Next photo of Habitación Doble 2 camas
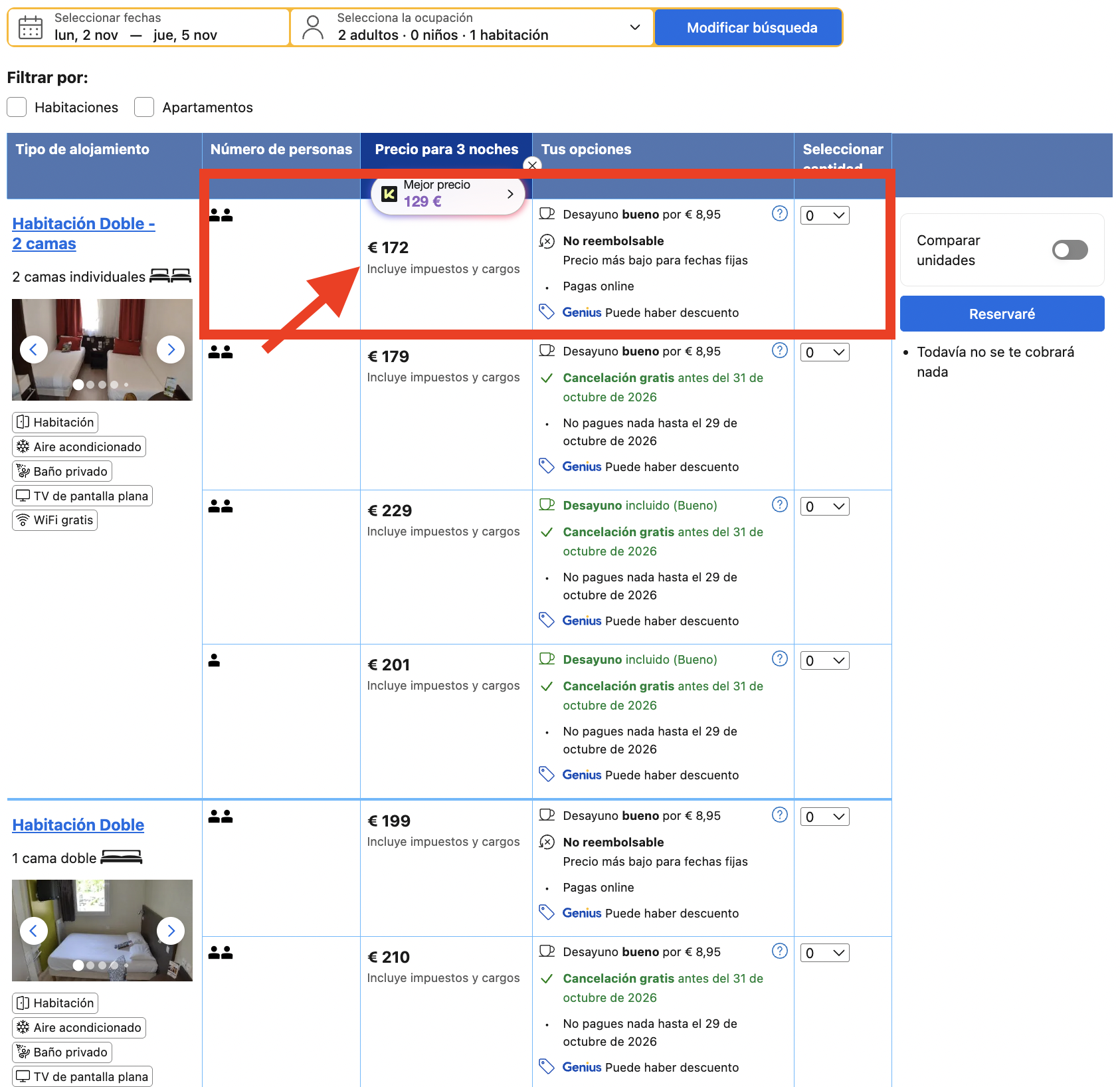The image size is (1120, 1087). coord(171,349)
